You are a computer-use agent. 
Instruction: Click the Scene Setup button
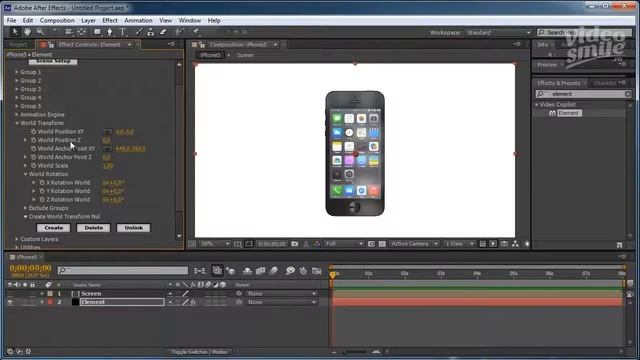tap(53, 62)
